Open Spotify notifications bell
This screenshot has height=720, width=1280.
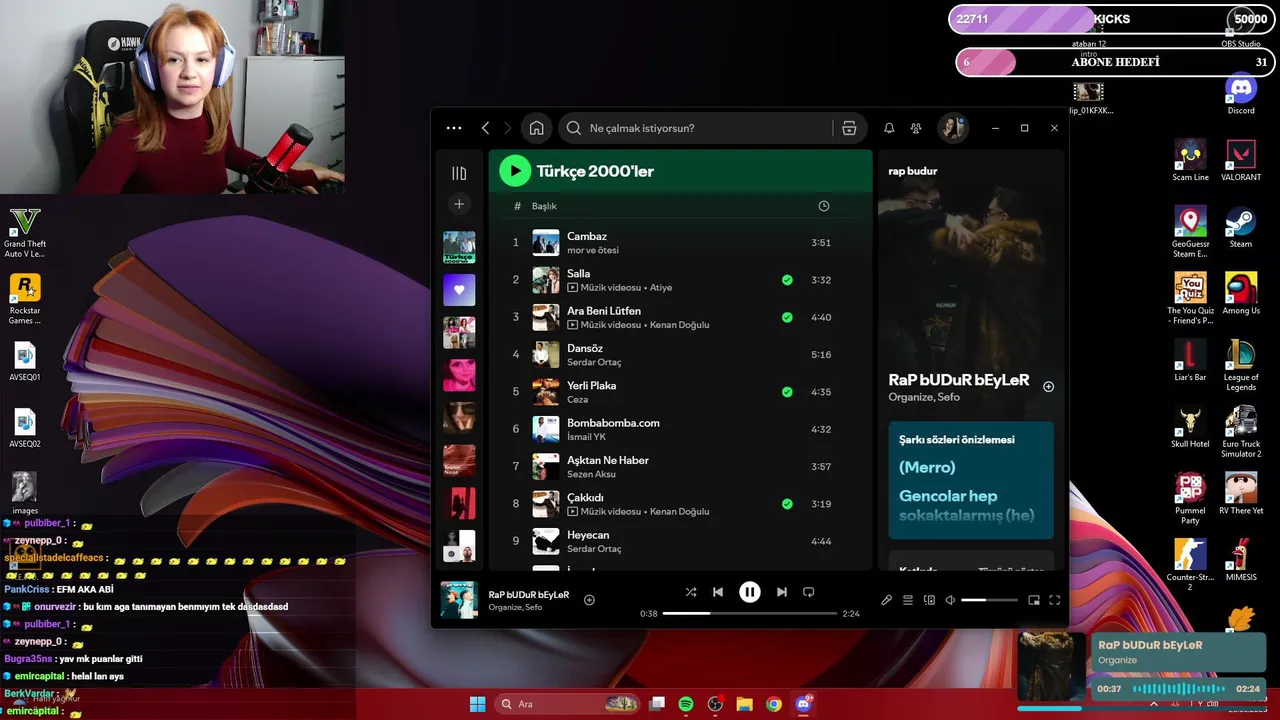point(889,128)
